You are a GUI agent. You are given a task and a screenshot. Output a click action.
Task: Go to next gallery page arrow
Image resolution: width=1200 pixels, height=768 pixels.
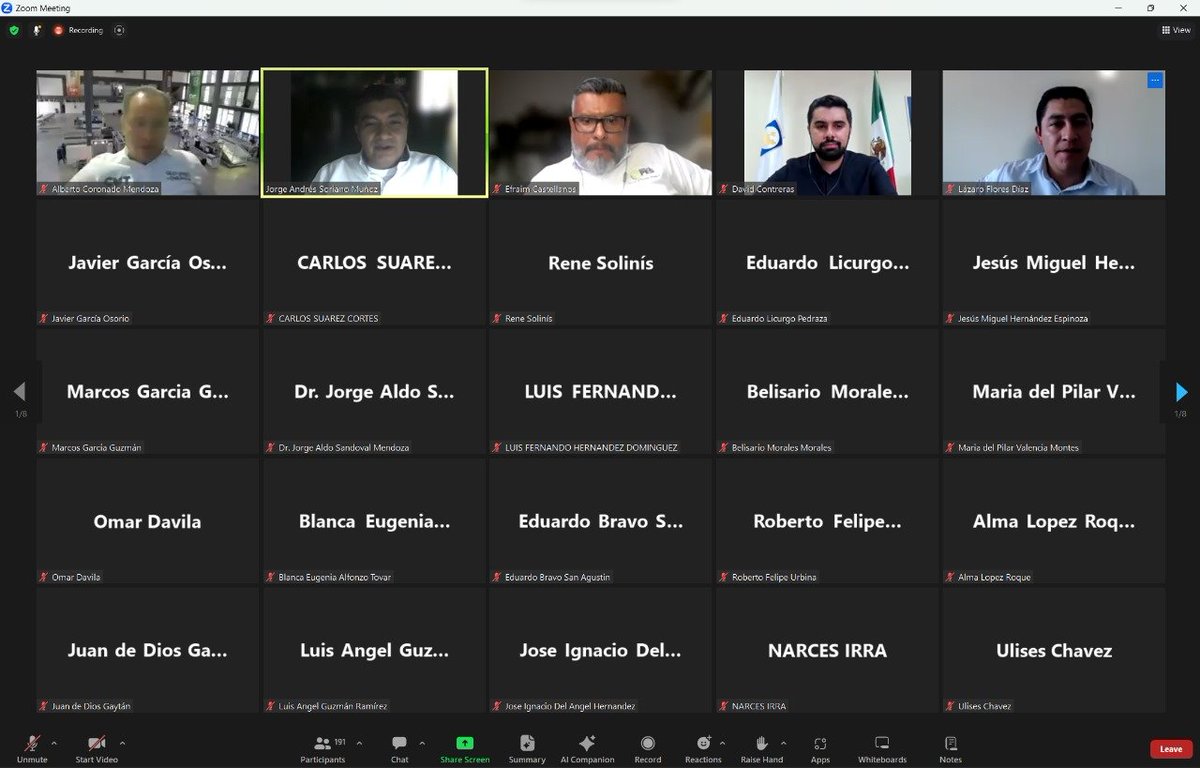[x=1181, y=391]
